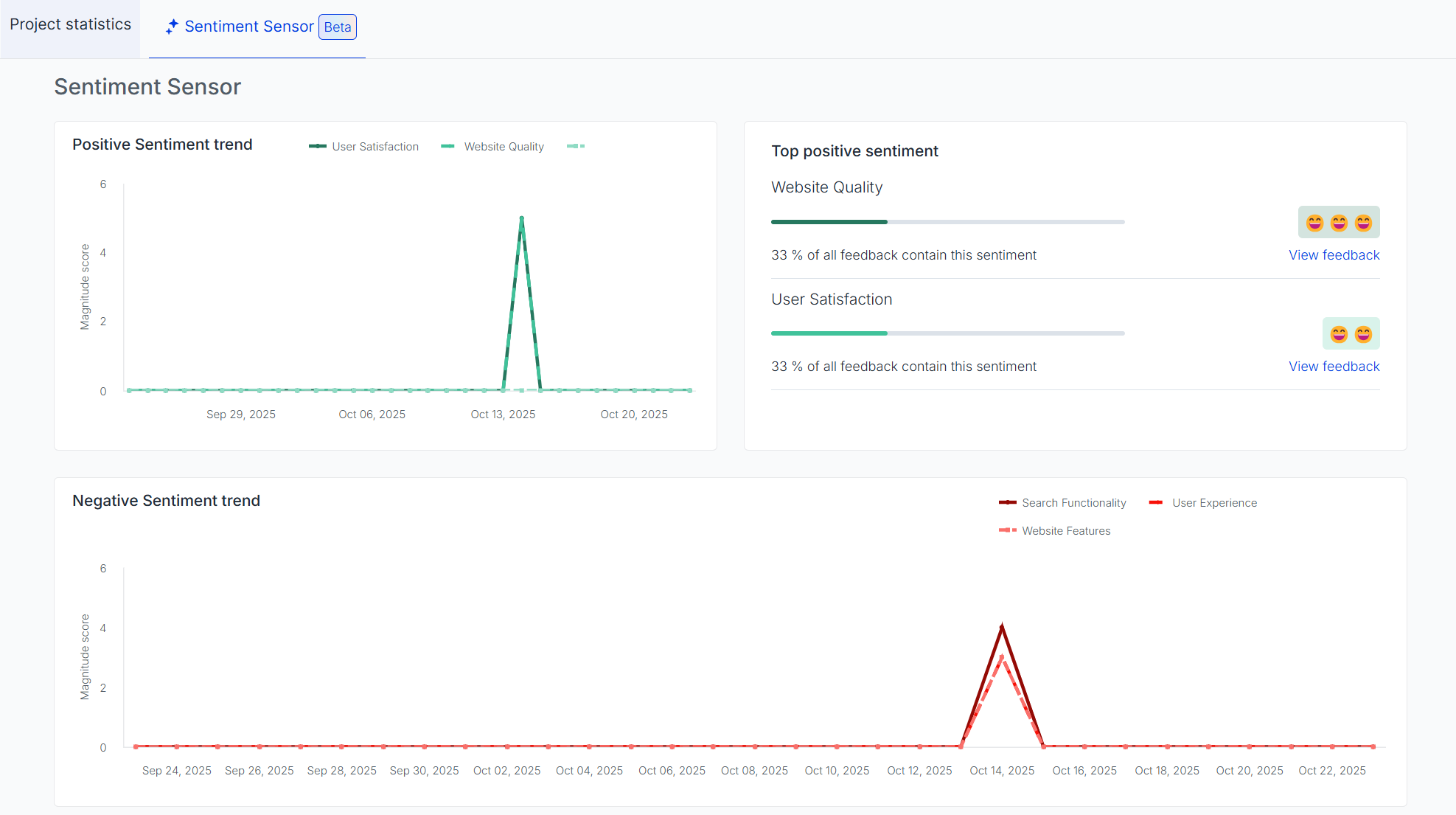Toggle the Website Quality series in legend
The image size is (1456, 815).
504,147
